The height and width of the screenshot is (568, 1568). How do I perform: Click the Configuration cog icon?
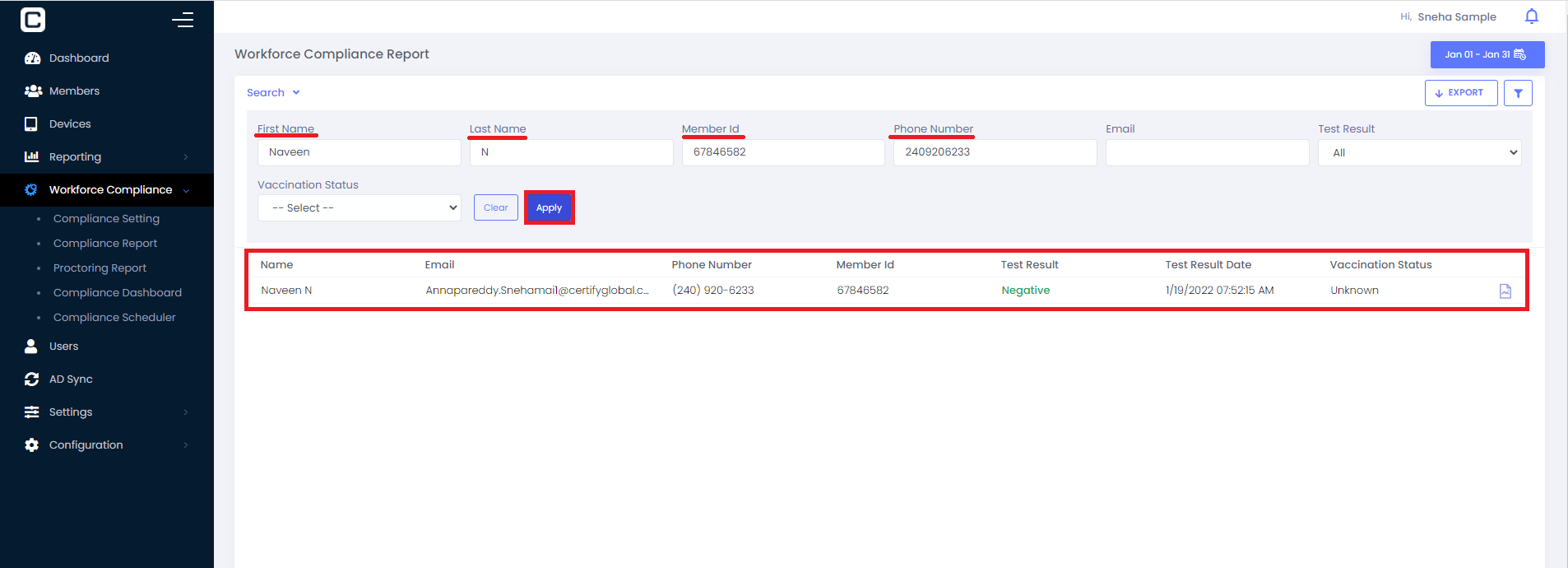click(31, 445)
